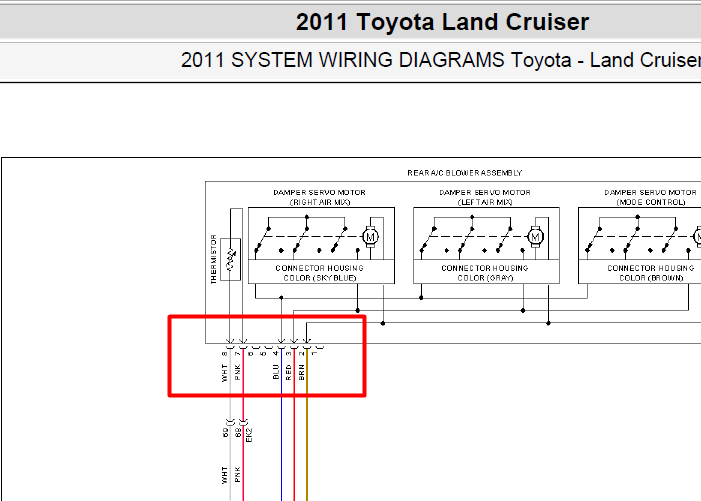This screenshot has width=701, height=501.
Task: Click the "PNK" label beneath the EK2 connector
Action: point(238,475)
